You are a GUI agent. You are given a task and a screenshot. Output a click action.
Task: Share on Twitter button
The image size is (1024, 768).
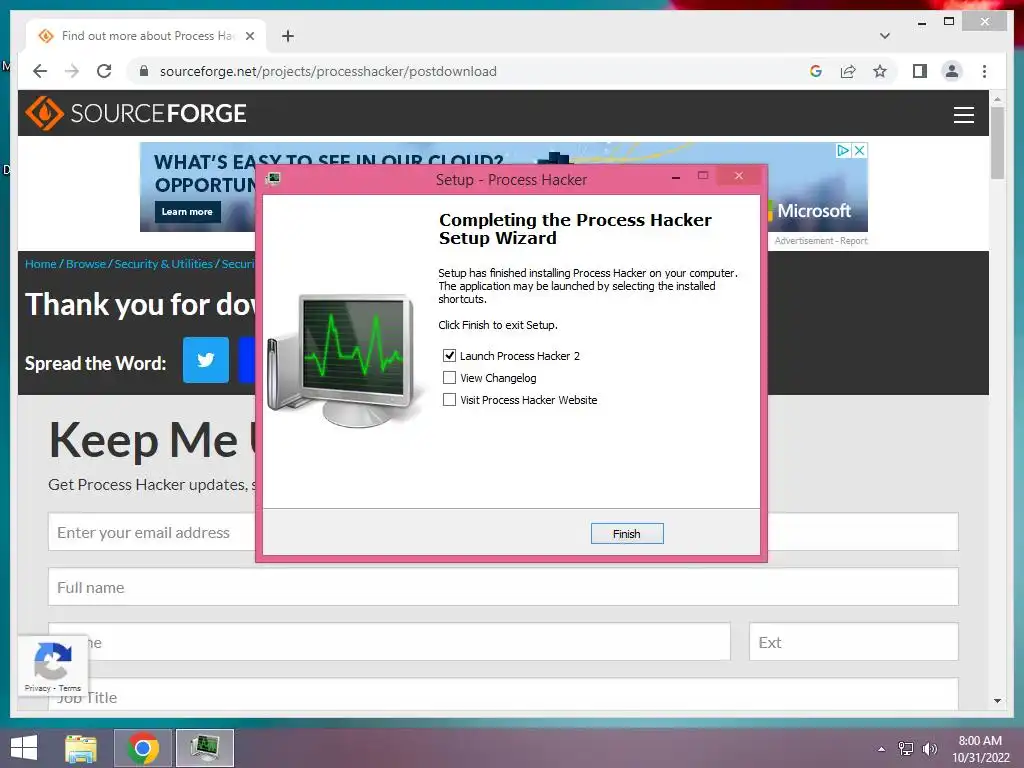206,360
